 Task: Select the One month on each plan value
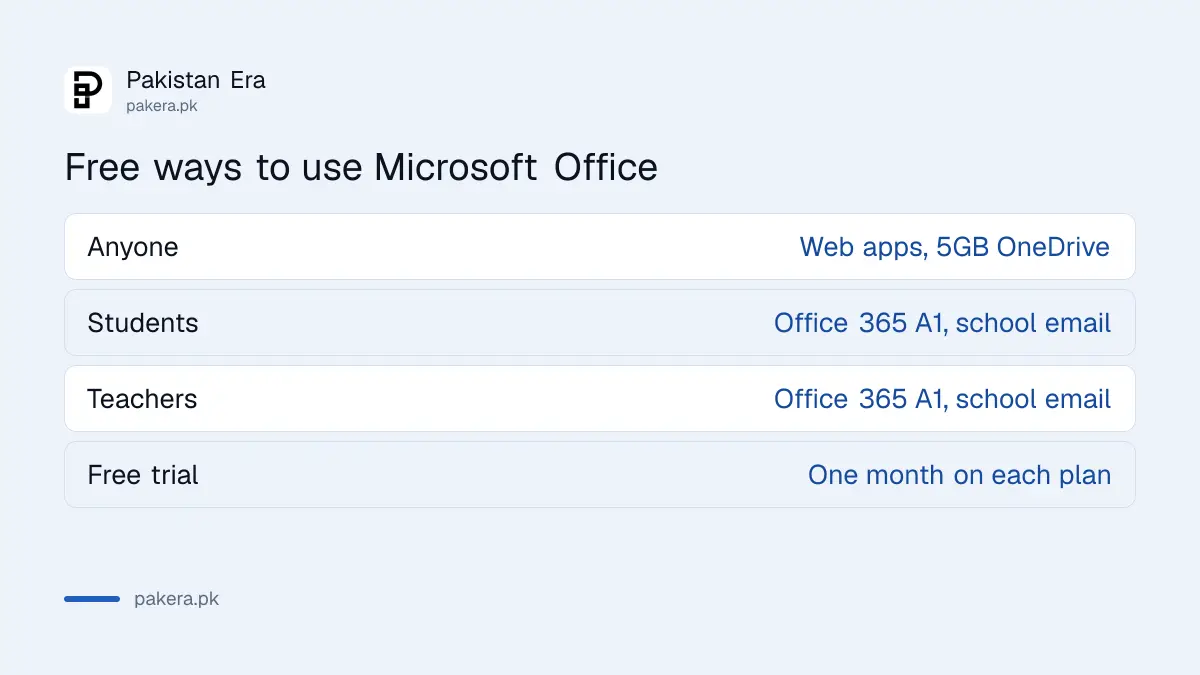(960, 475)
